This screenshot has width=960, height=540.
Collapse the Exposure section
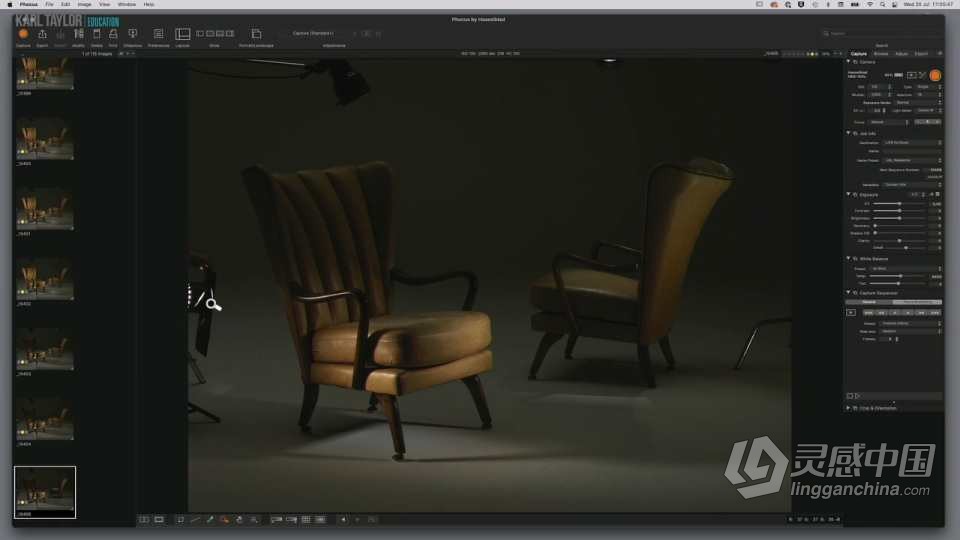pyautogui.click(x=849, y=194)
